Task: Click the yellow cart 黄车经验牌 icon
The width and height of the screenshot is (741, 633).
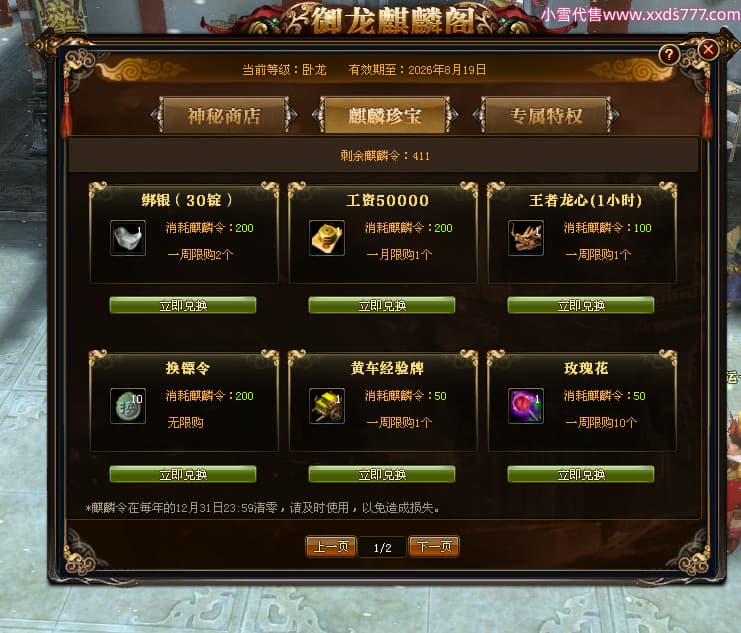Action: pyautogui.click(x=327, y=406)
